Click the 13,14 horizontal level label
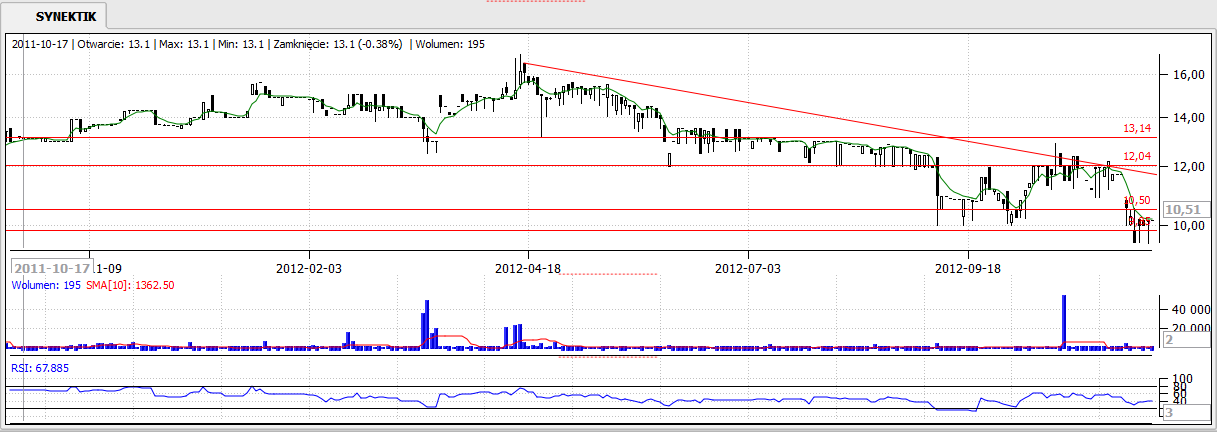Viewport: 1217px width, 432px height. (x=1137, y=129)
